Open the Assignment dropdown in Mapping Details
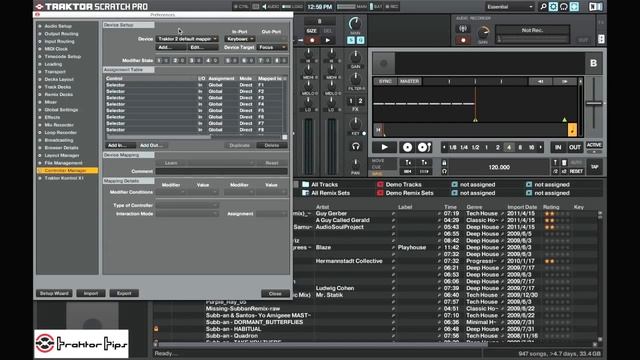This screenshot has width=640, height=360. tap(272, 214)
